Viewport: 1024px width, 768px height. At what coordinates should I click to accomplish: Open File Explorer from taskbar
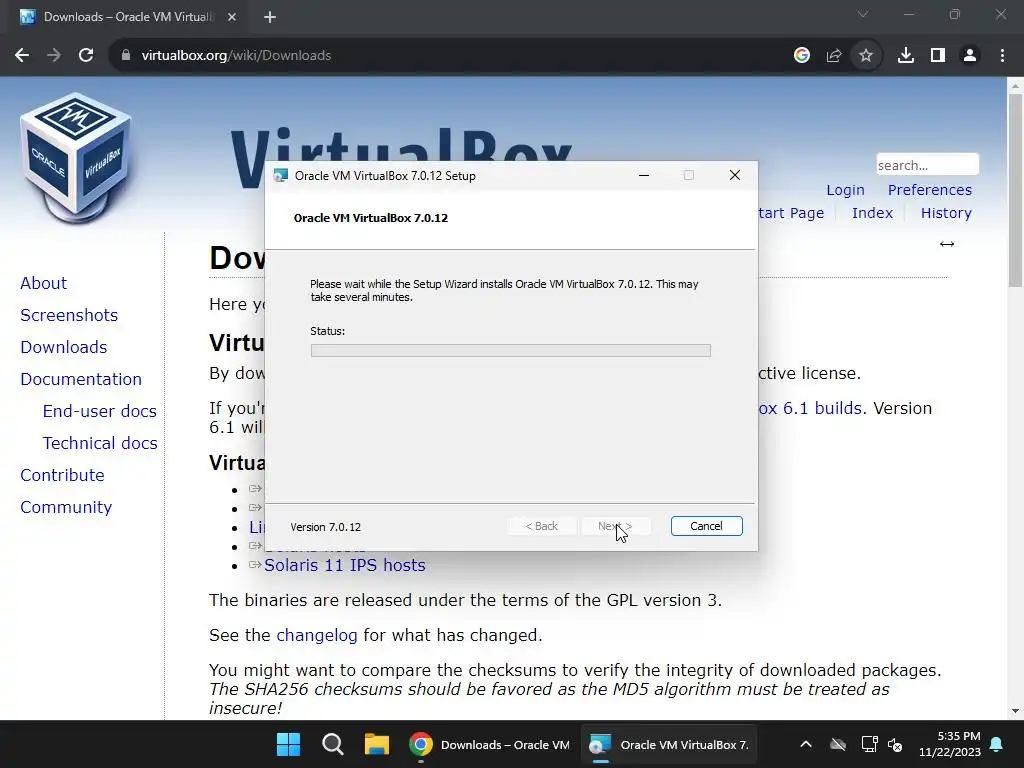pos(377,744)
